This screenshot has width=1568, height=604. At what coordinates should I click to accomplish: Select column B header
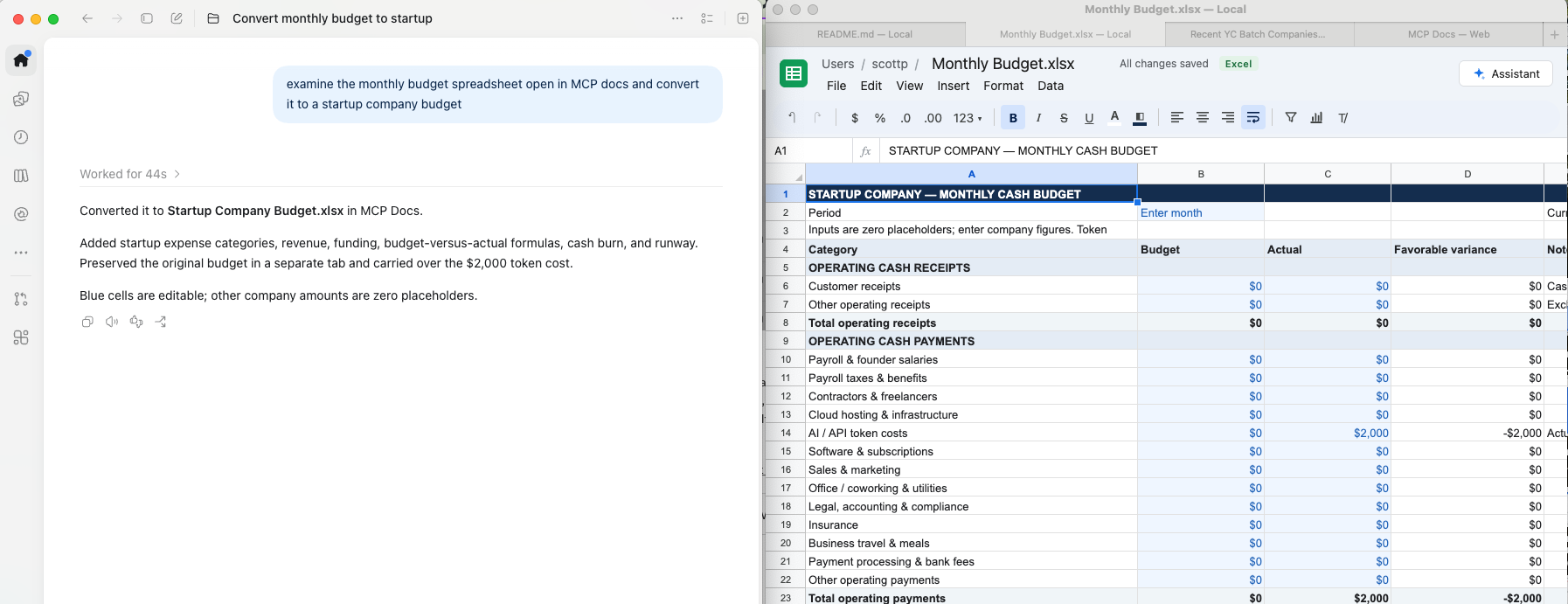[x=1200, y=175]
